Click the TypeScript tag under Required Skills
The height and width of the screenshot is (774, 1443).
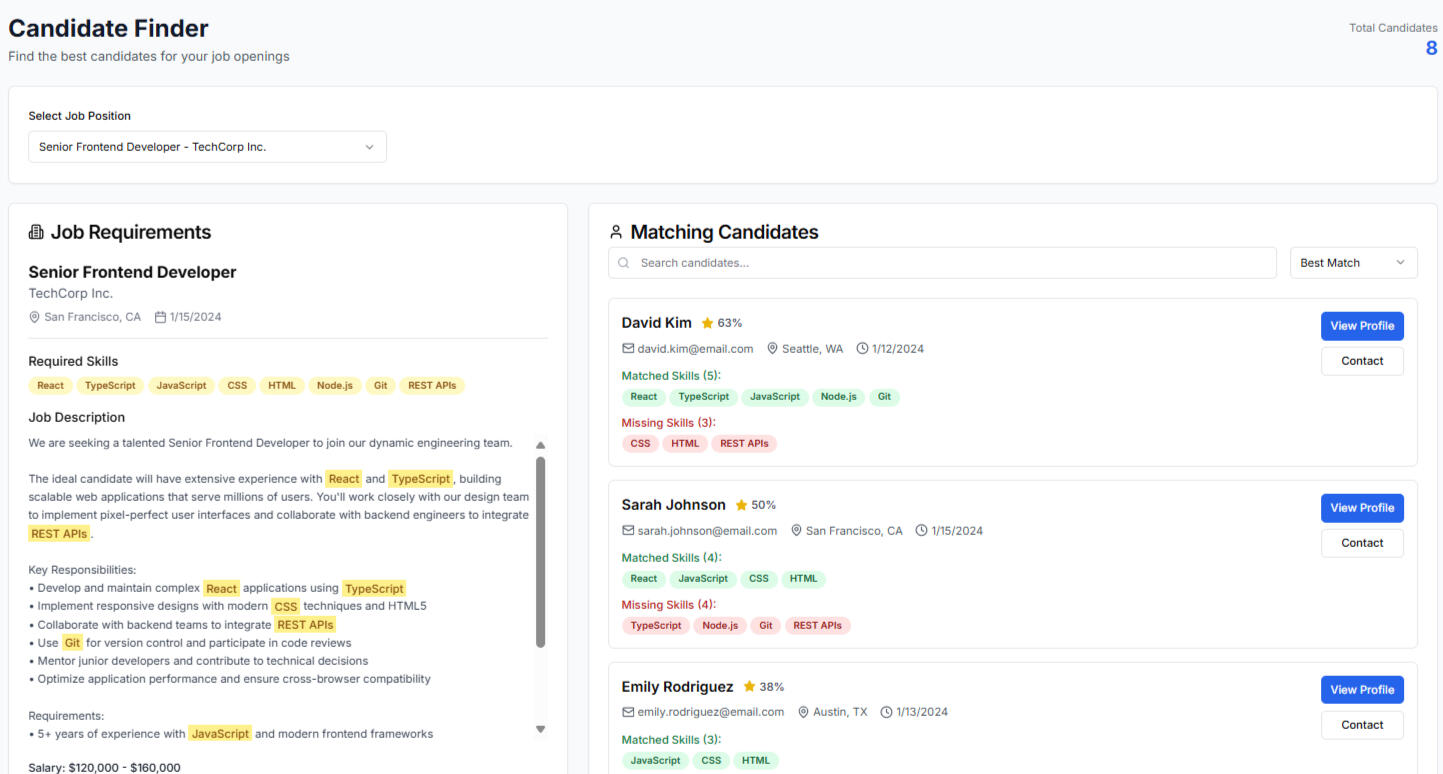(x=110, y=385)
